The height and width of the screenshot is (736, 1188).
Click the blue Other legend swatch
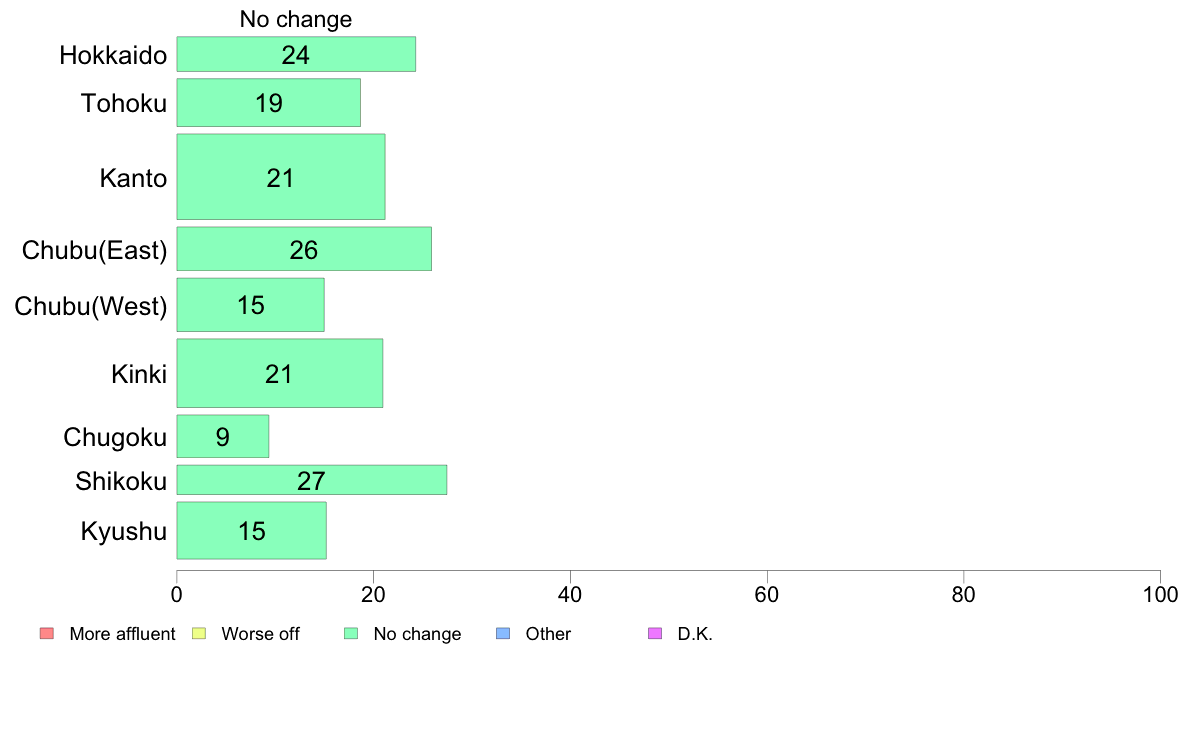[x=503, y=634]
